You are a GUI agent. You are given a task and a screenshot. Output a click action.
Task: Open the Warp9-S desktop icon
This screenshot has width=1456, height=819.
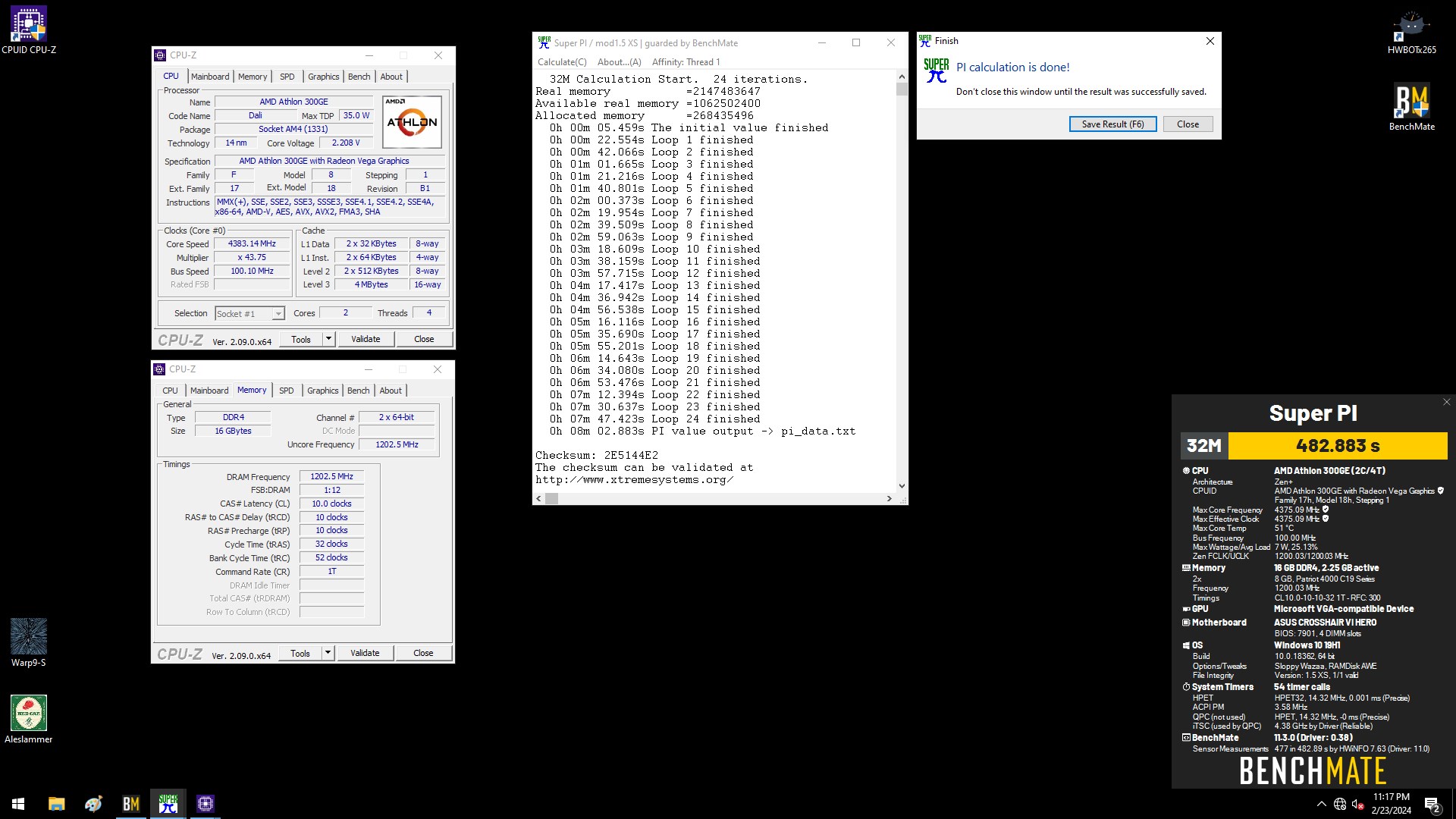(29, 643)
